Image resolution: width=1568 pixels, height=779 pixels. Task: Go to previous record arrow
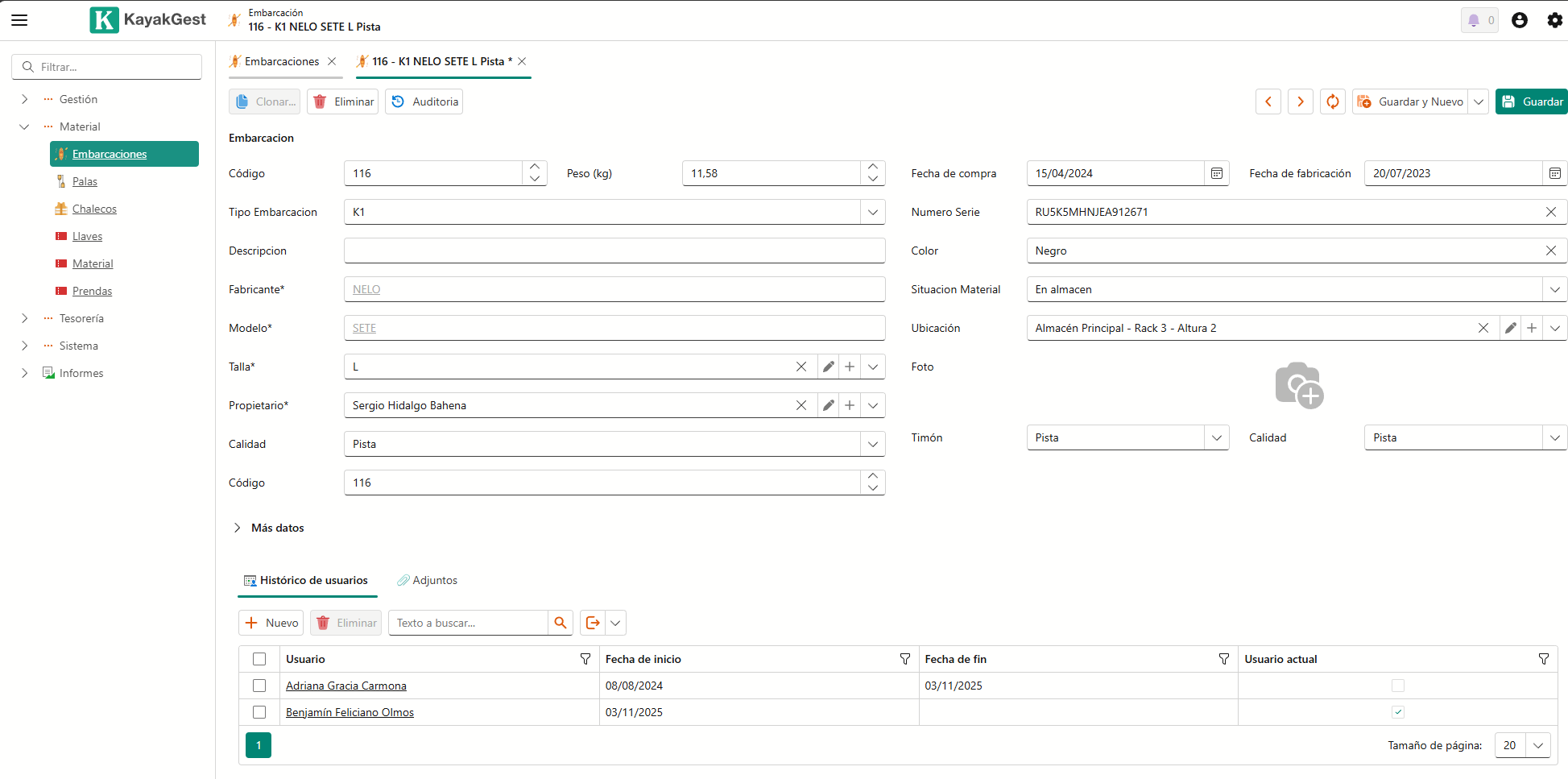(1268, 102)
